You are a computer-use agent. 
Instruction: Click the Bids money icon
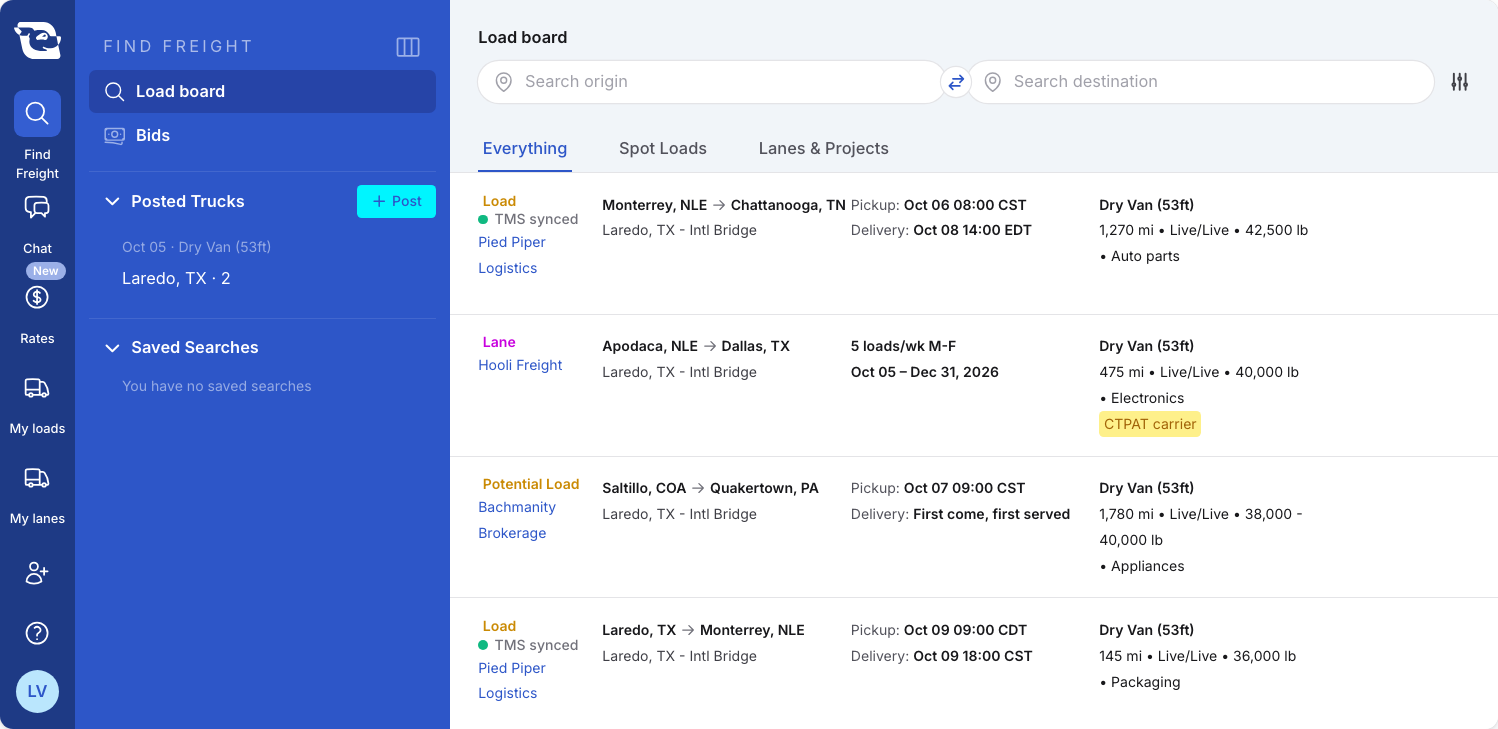pos(115,135)
